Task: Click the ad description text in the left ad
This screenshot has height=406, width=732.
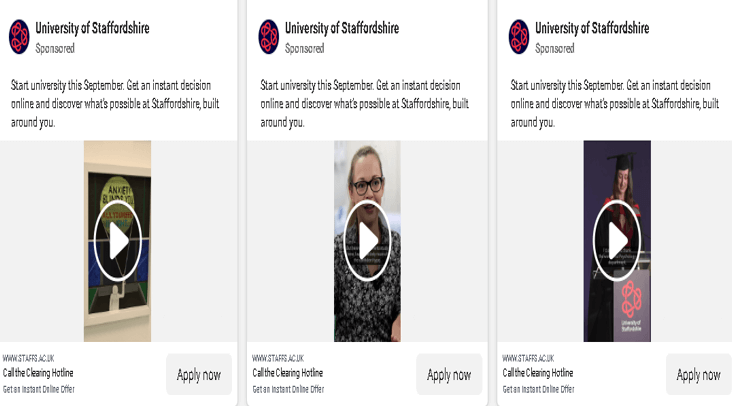Action: (x=110, y=103)
